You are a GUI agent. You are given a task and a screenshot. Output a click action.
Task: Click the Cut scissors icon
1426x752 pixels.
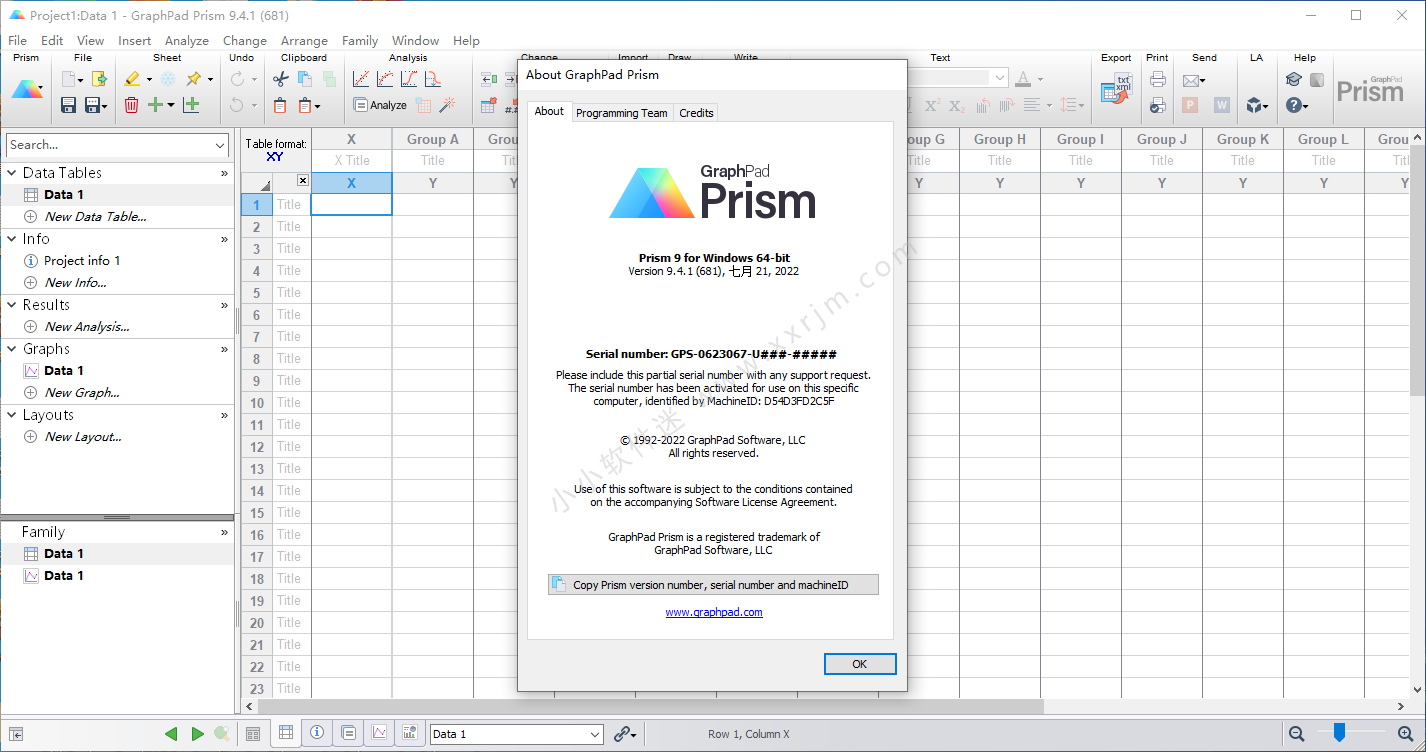[280, 79]
